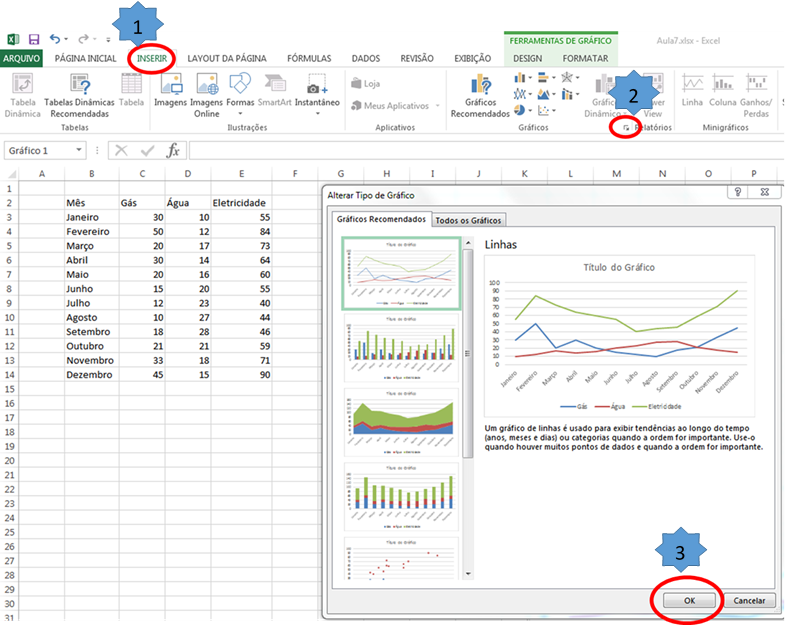Insert a Tabela from the ribbon
The image size is (785, 627).
click(131, 90)
